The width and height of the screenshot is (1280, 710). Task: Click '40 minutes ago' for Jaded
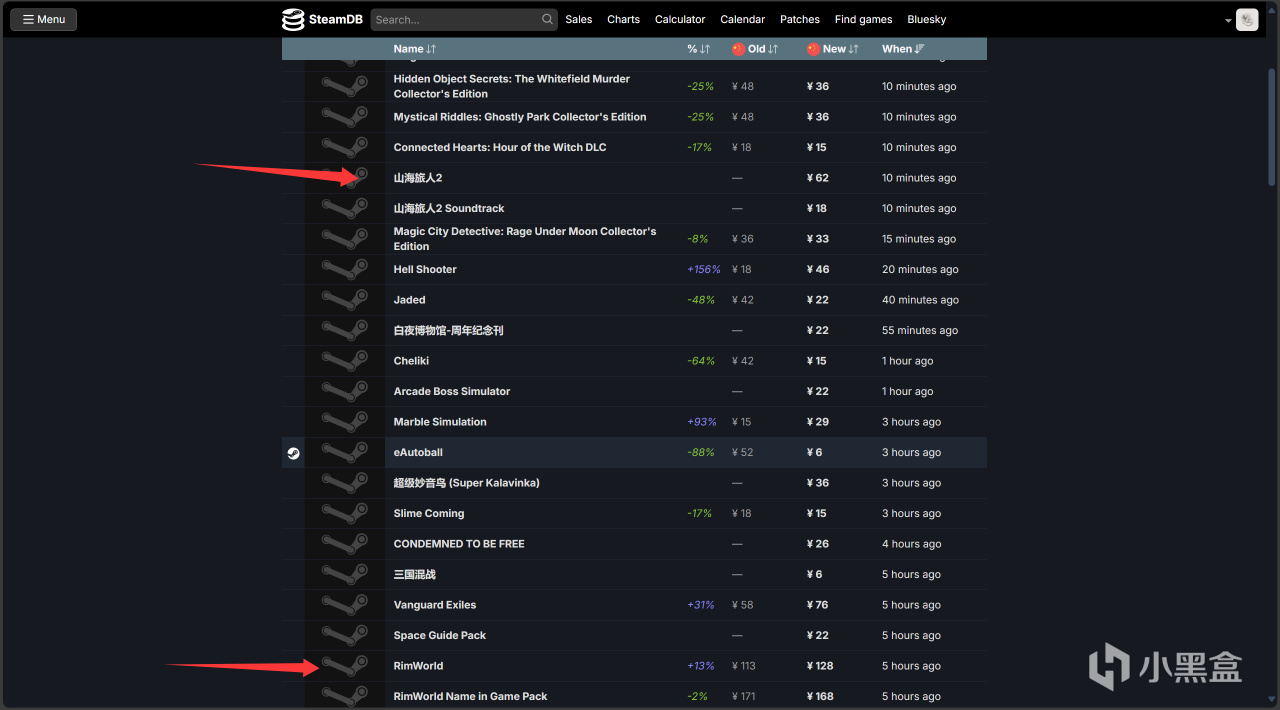920,300
